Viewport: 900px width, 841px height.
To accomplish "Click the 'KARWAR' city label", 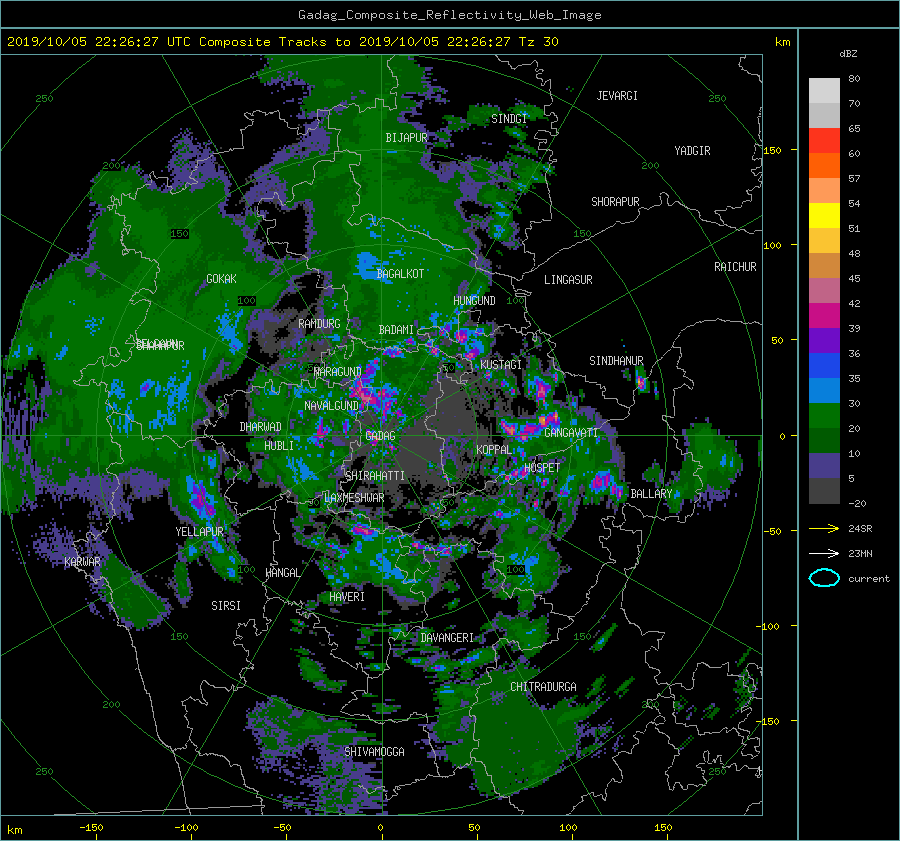I will (82, 562).
